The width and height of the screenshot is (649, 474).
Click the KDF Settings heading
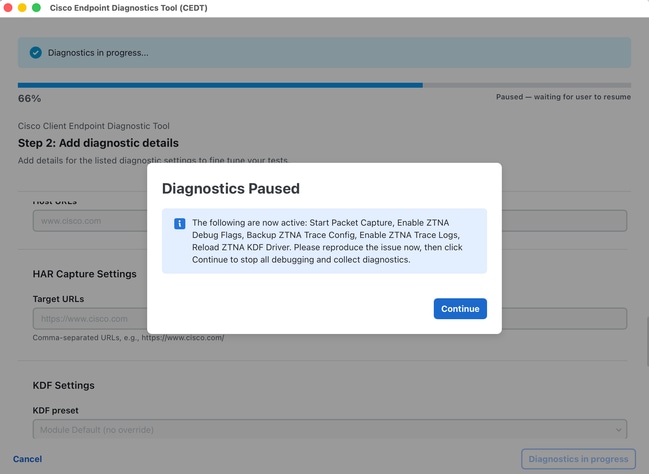63,385
